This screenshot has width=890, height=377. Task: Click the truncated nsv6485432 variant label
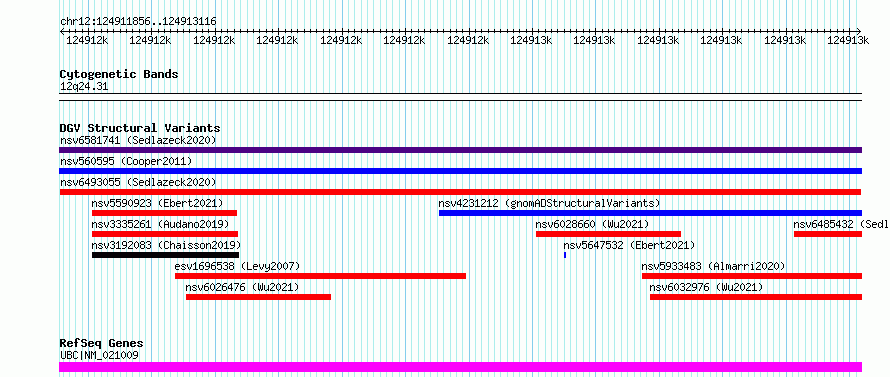coord(841,224)
